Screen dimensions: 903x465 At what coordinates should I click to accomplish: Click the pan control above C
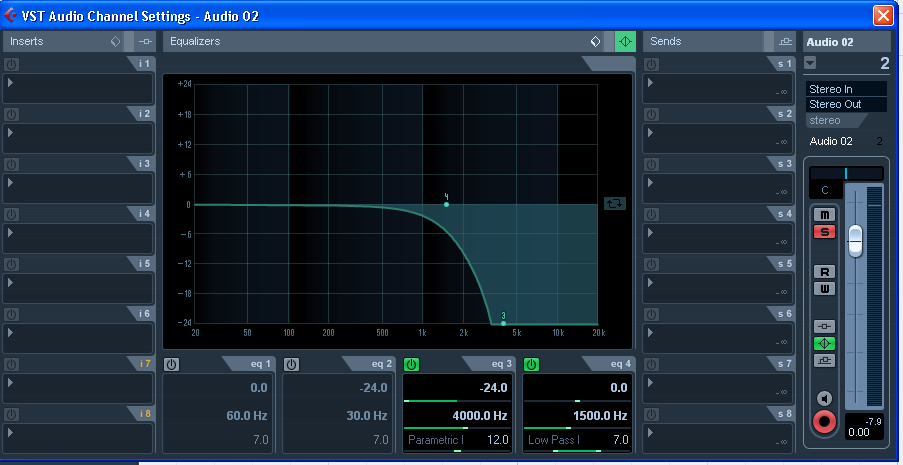(846, 173)
